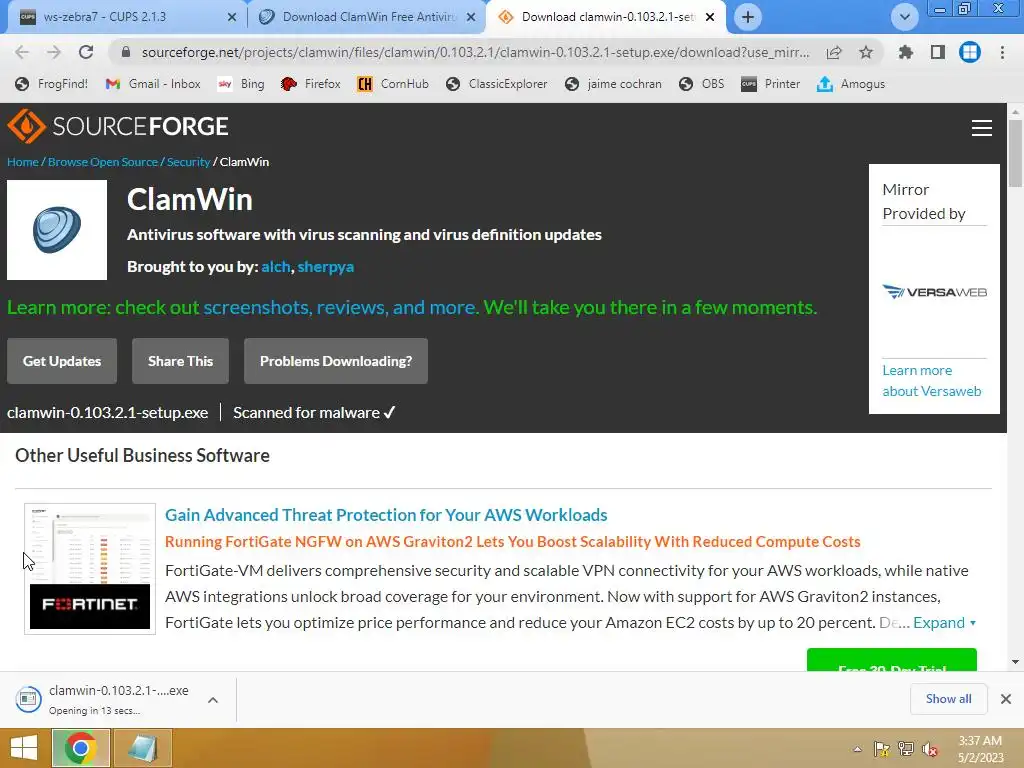Open the Chrome profile avatar icon
1024x768 pixels.
pyautogui.click(x=970, y=52)
